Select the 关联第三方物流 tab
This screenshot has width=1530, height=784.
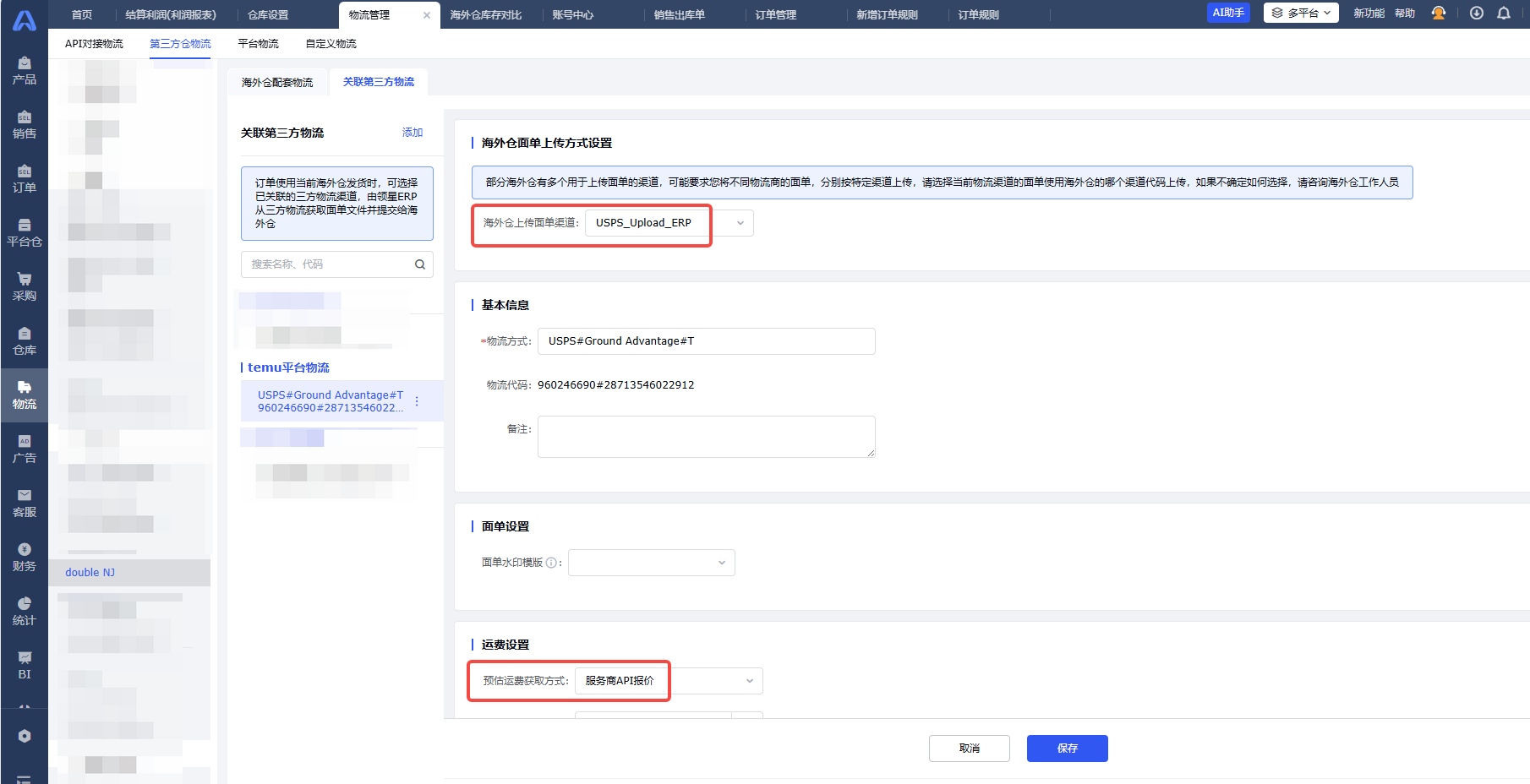[x=379, y=82]
